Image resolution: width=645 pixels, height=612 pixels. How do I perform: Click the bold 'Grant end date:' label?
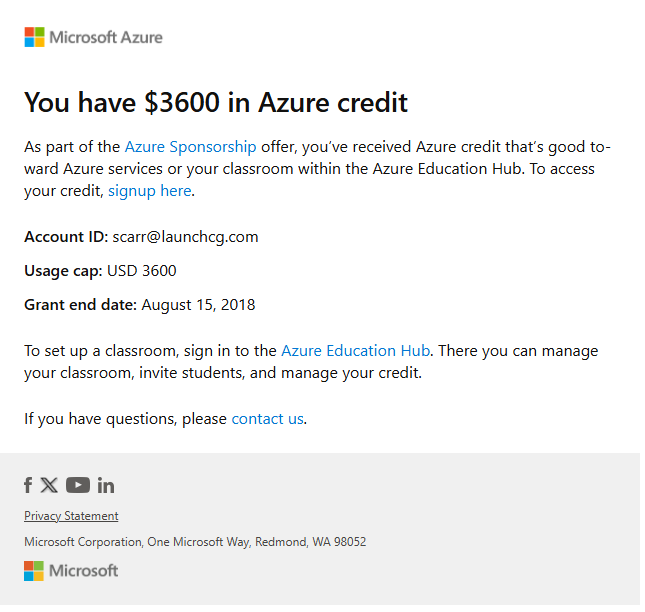[80, 305]
